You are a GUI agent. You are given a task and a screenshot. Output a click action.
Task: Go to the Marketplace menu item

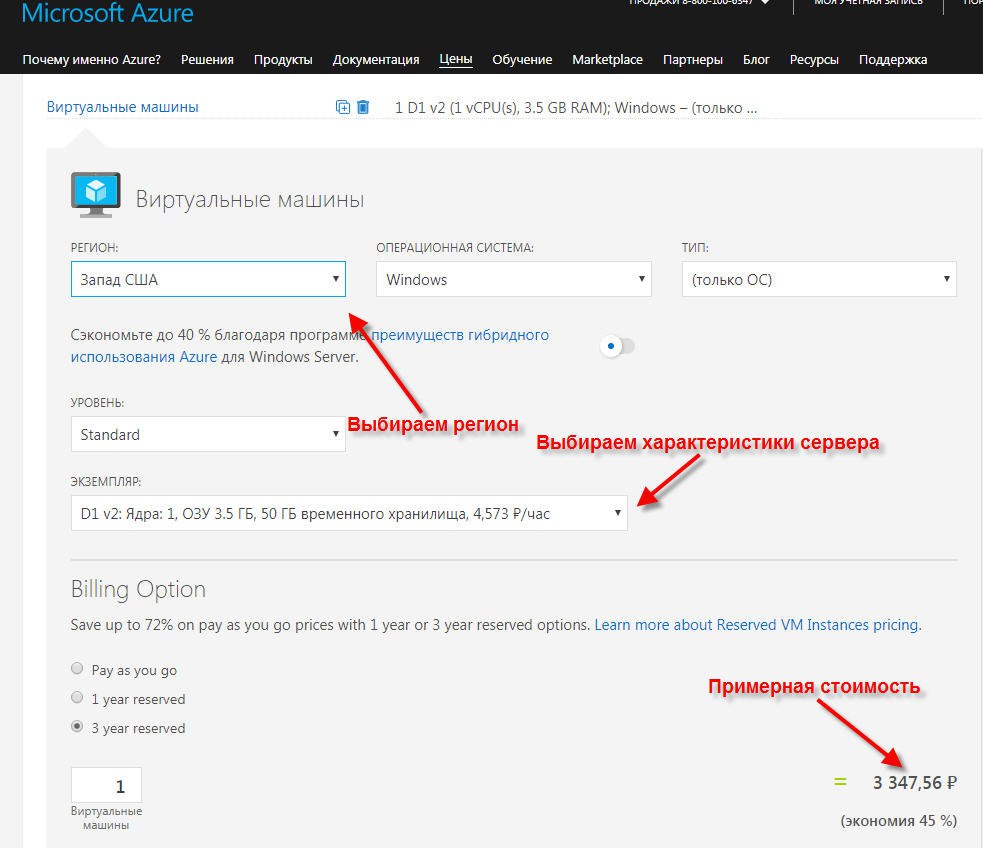(607, 59)
